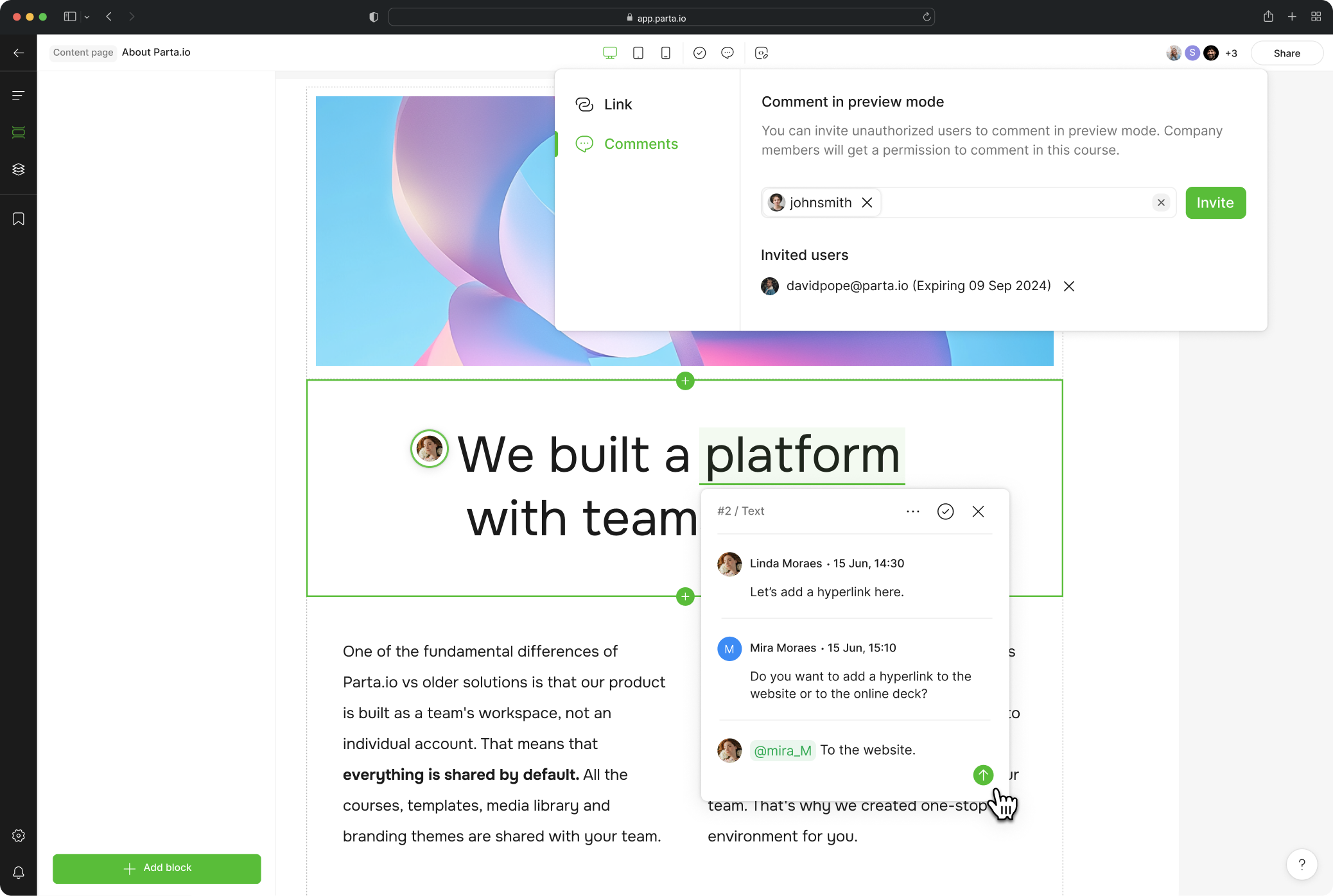
Task: Click the invite users input field
Action: click(1015, 203)
